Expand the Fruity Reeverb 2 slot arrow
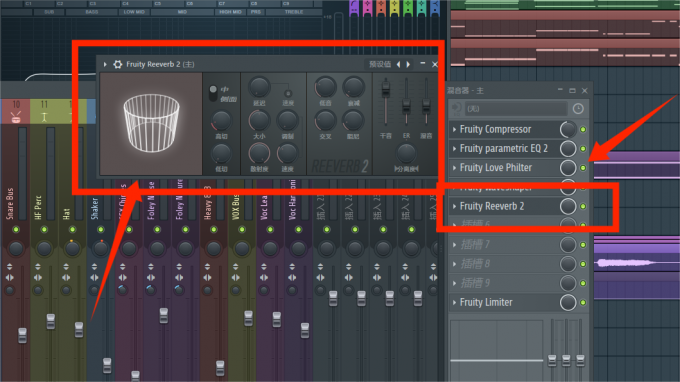The height and width of the screenshot is (382, 680). point(454,206)
